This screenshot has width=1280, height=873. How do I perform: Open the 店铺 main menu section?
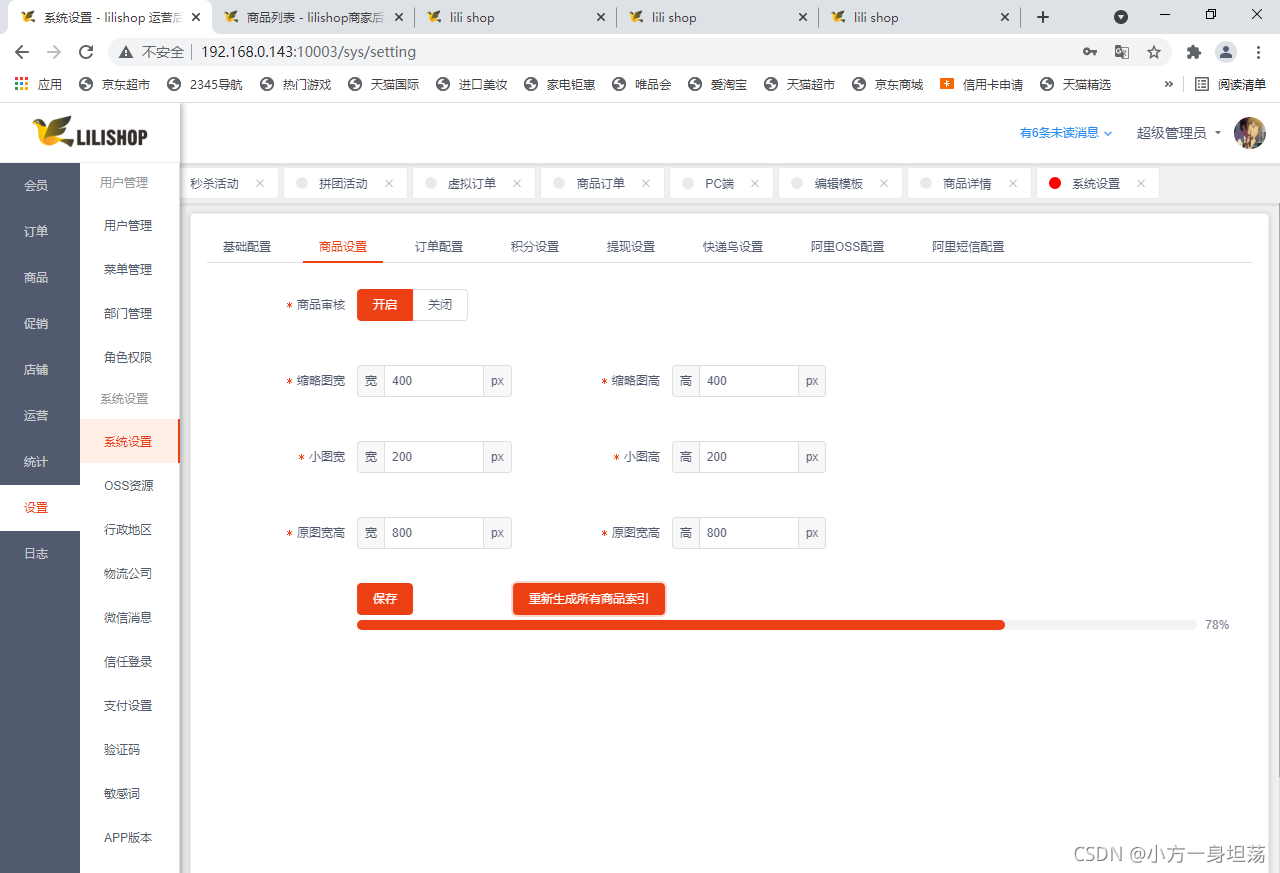pyautogui.click(x=40, y=369)
